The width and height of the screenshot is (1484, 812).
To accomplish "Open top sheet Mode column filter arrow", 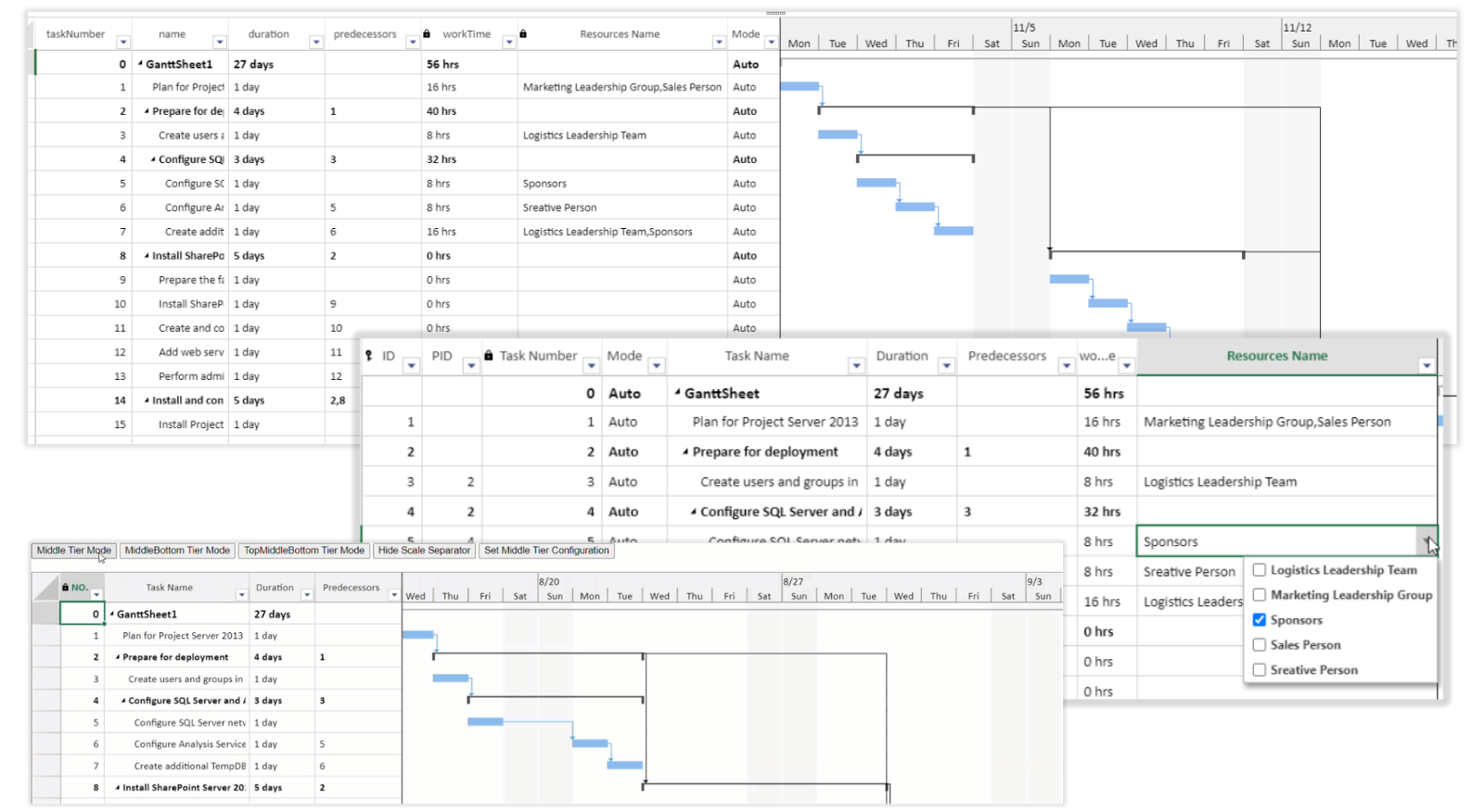I will [771, 43].
